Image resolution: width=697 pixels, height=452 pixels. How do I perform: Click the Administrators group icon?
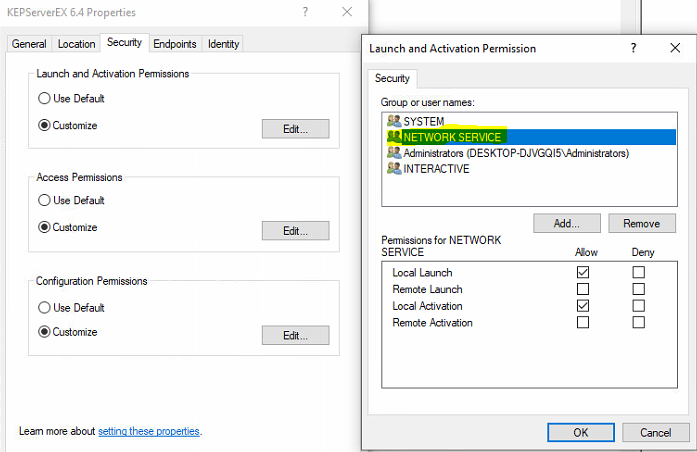point(394,153)
